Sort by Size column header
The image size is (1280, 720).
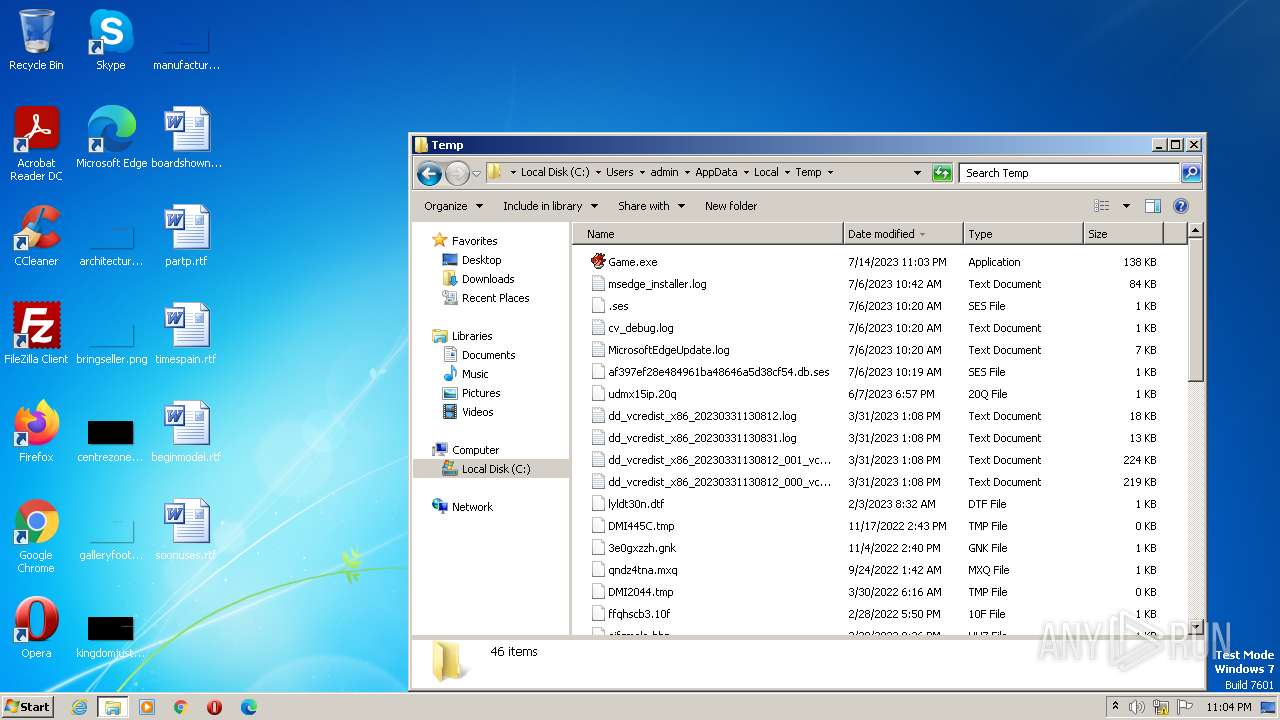tap(1124, 234)
